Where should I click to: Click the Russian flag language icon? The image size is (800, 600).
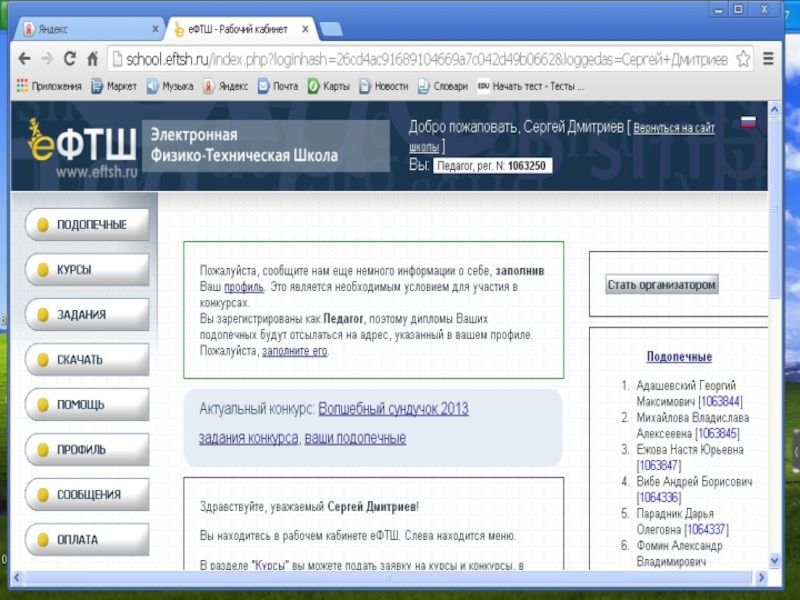pyautogui.click(x=748, y=122)
